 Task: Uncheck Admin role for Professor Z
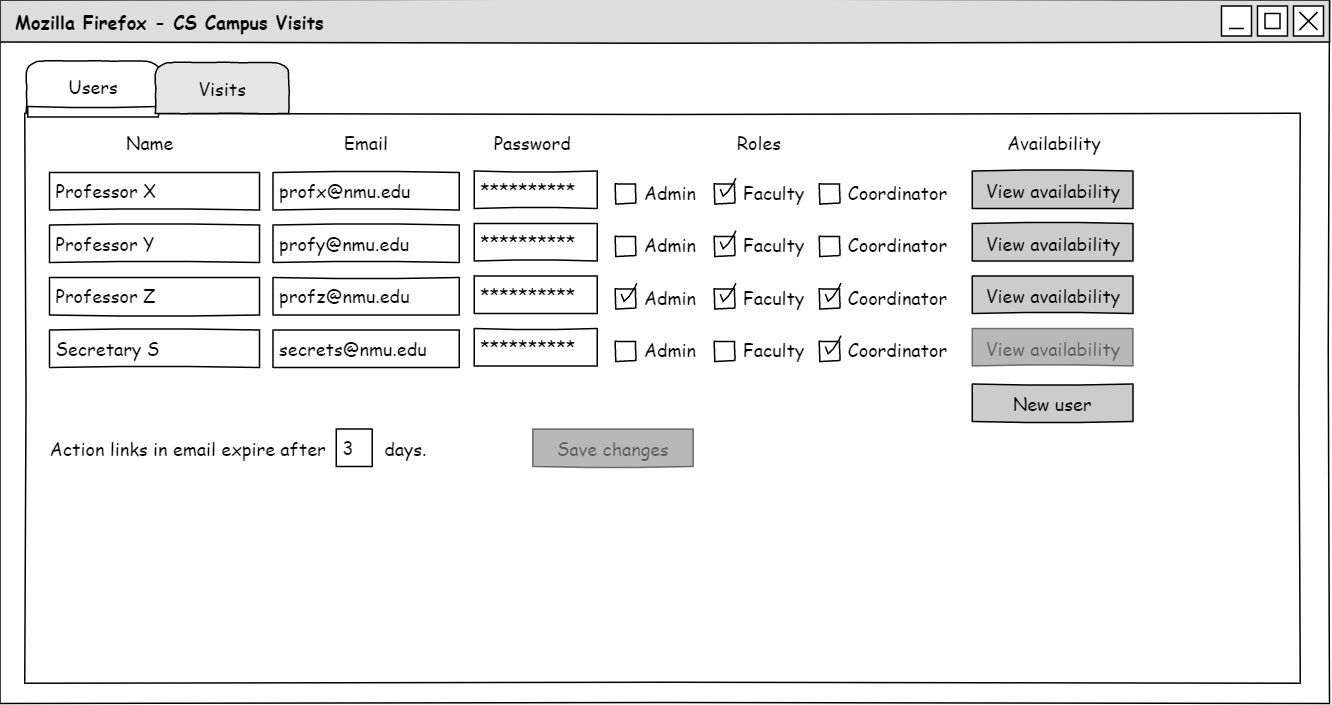point(625,298)
